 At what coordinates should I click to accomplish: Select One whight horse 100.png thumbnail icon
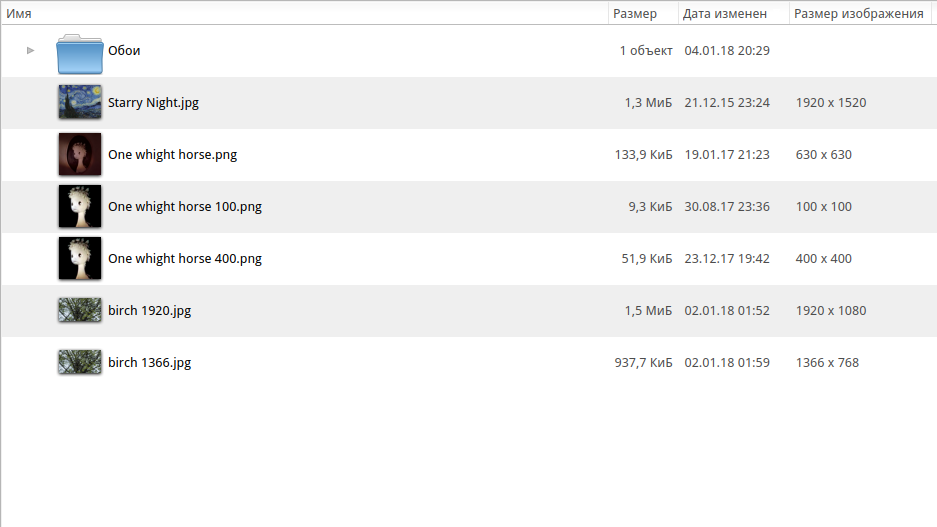(80, 206)
